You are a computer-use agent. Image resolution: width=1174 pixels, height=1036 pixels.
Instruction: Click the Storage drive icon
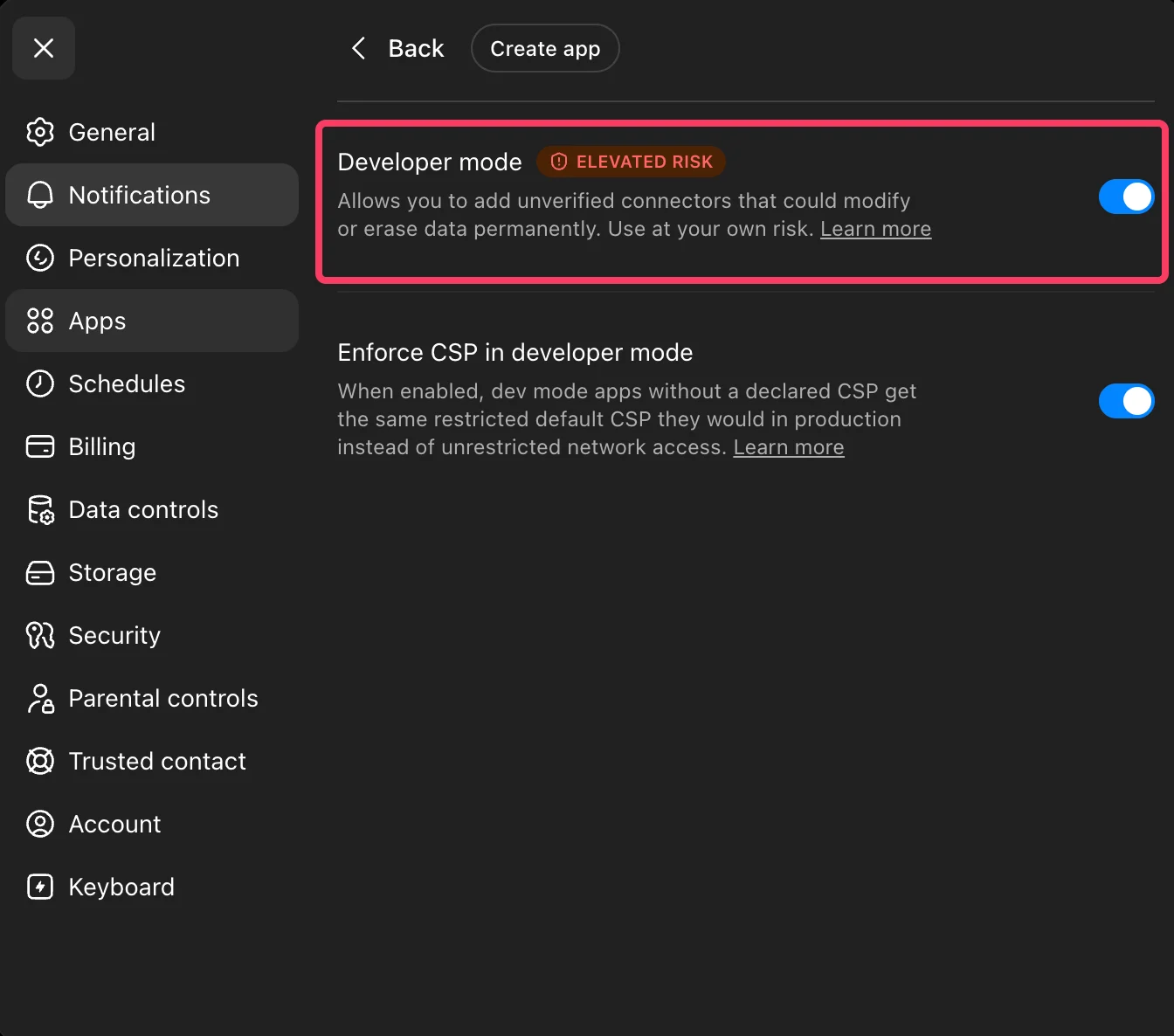40,572
